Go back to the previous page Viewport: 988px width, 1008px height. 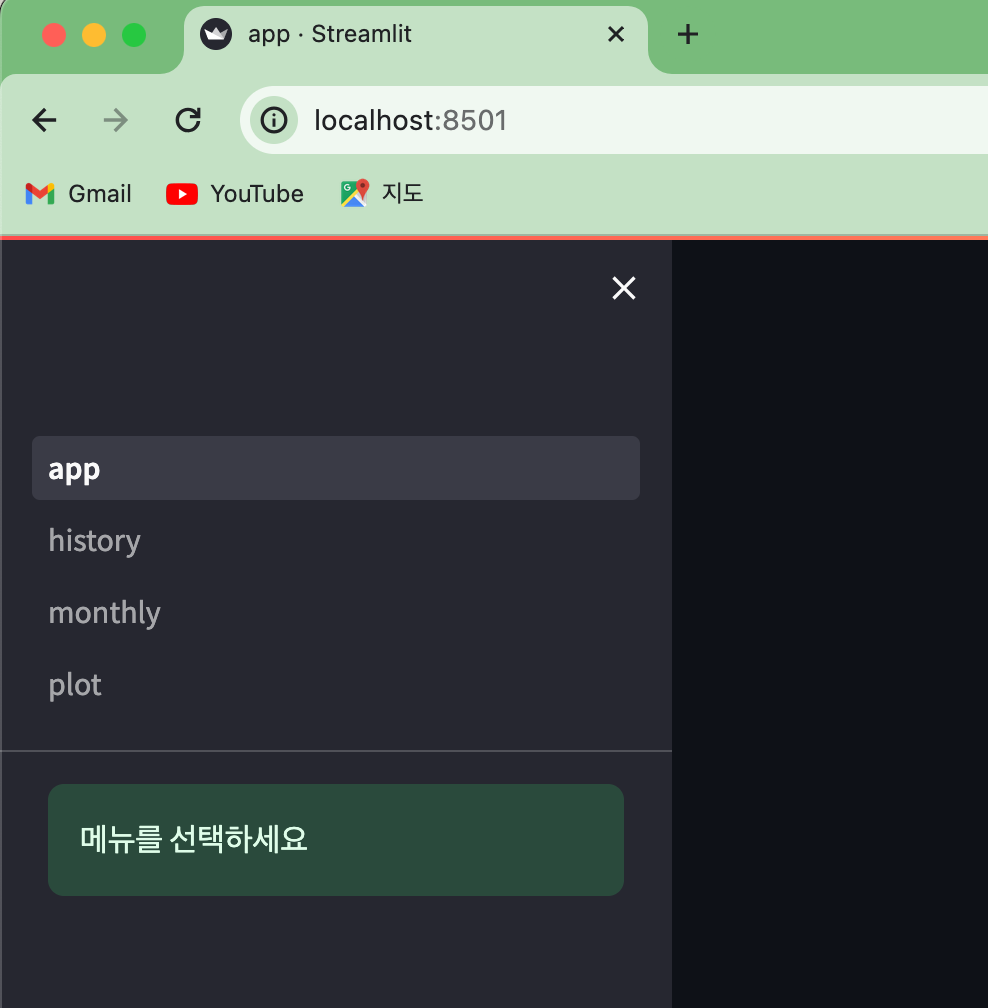click(44, 120)
